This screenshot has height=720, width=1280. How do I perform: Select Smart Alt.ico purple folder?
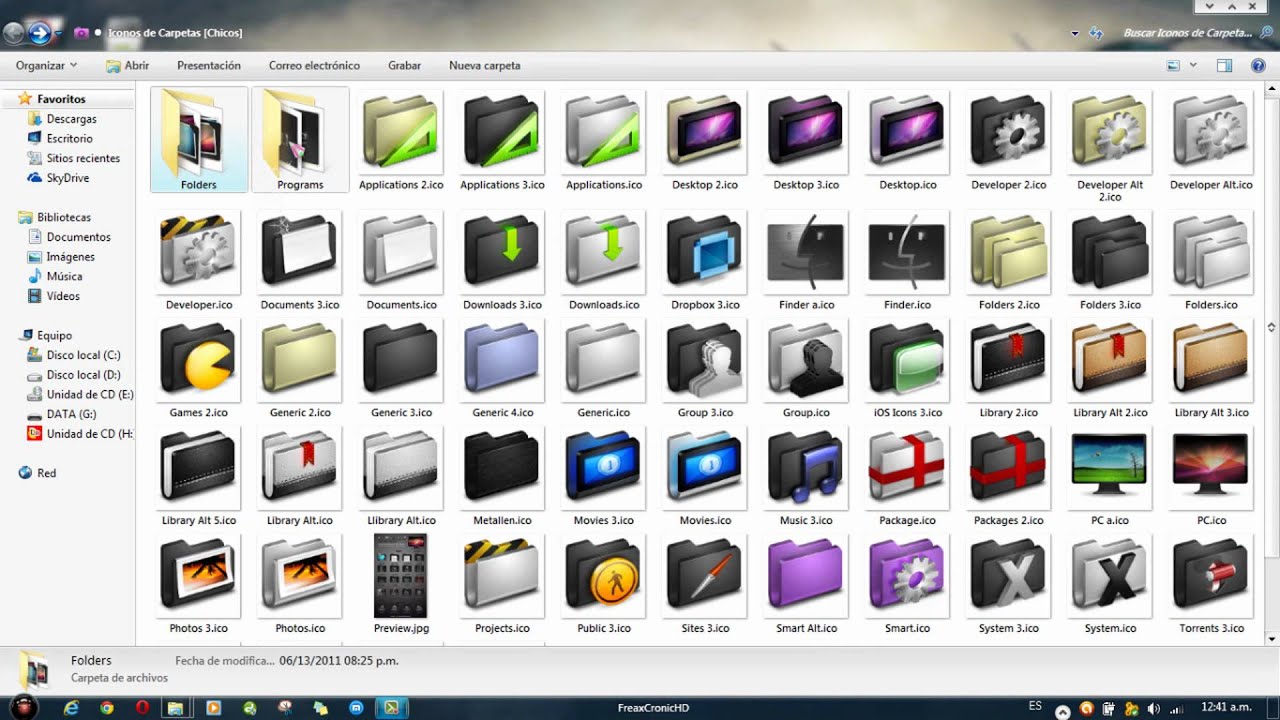pos(806,583)
